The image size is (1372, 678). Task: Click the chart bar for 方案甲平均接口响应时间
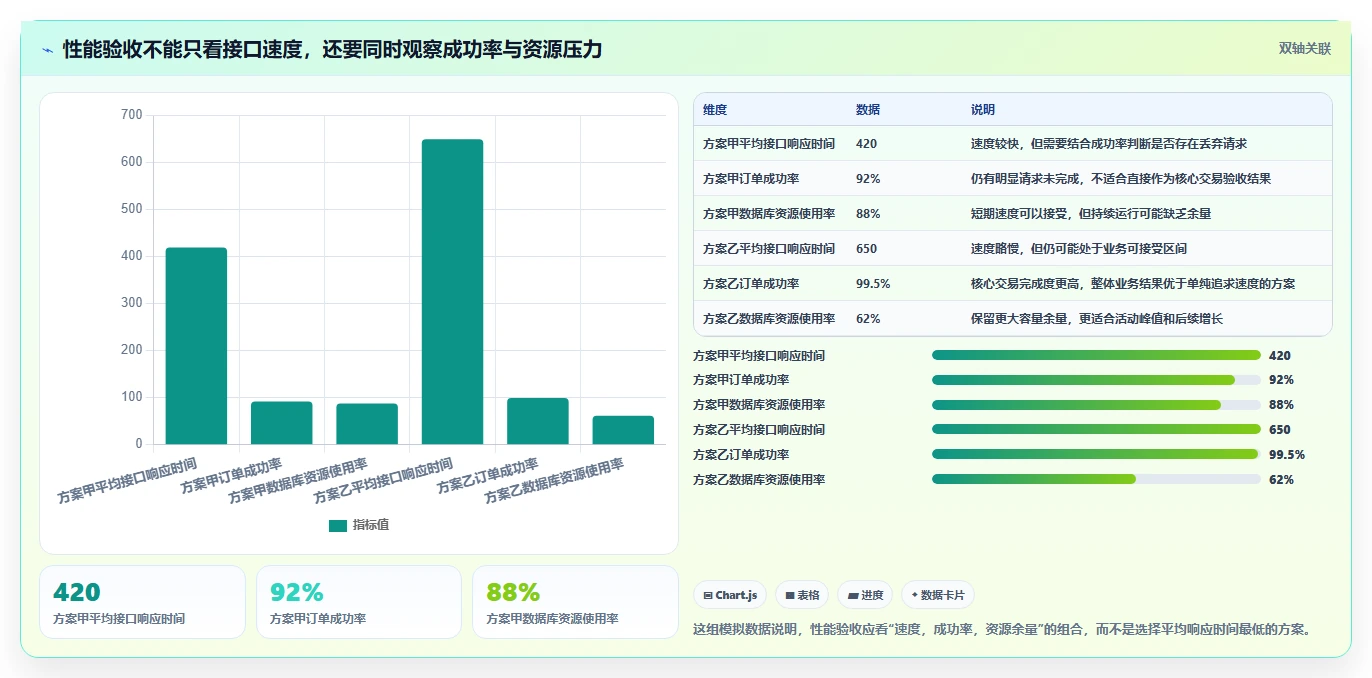point(196,346)
